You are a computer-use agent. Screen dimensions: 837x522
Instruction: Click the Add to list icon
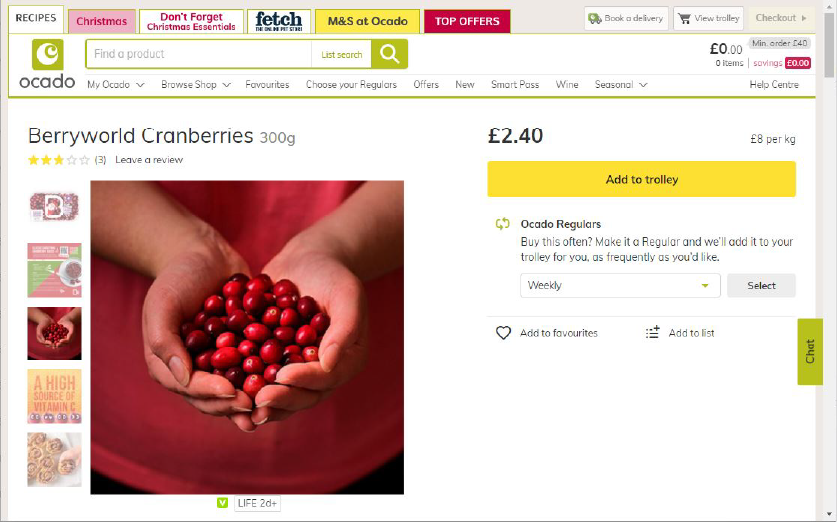click(x=652, y=333)
